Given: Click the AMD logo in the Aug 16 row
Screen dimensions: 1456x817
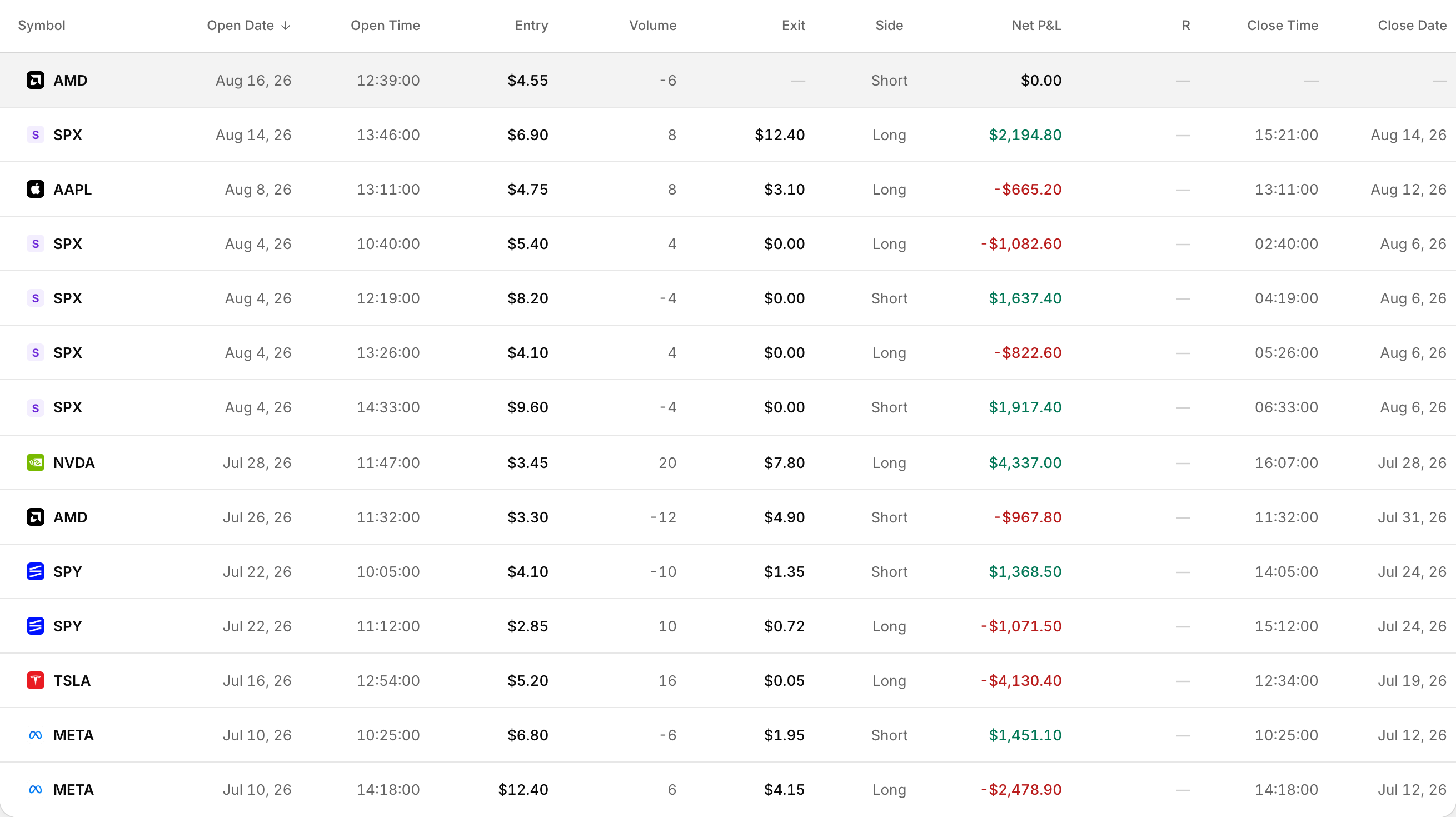Looking at the screenshot, I should point(36,80).
